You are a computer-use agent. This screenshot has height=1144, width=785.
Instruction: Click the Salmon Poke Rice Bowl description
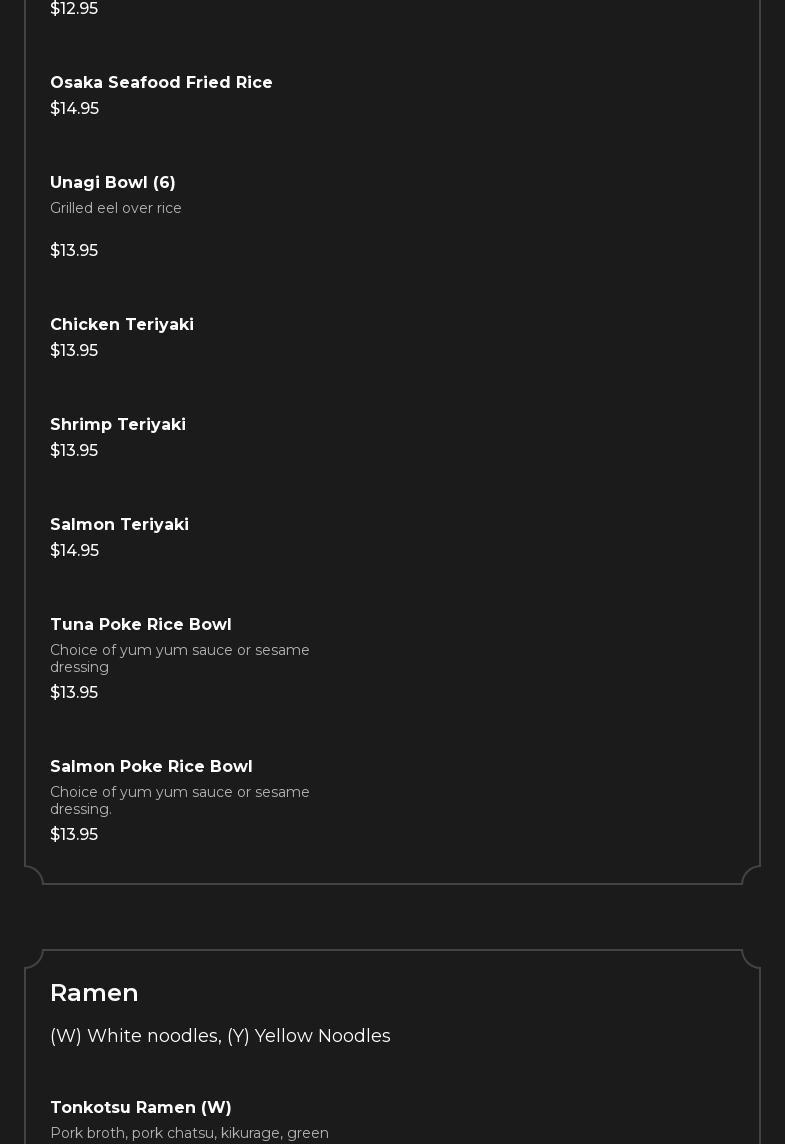click(x=180, y=800)
